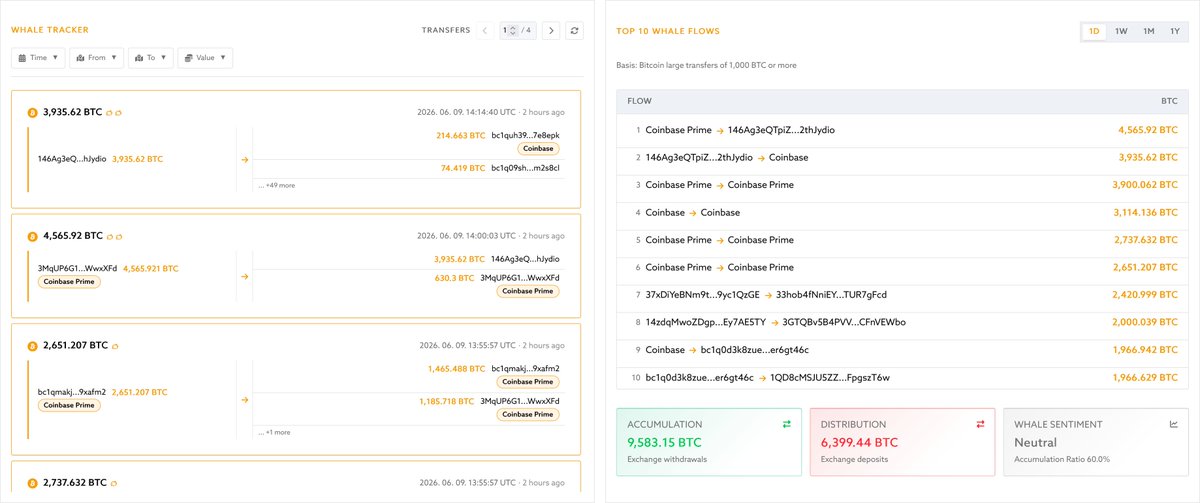This screenshot has width=1200, height=503.
Task: Go to previous transfers page
Action: tap(485, 31)
